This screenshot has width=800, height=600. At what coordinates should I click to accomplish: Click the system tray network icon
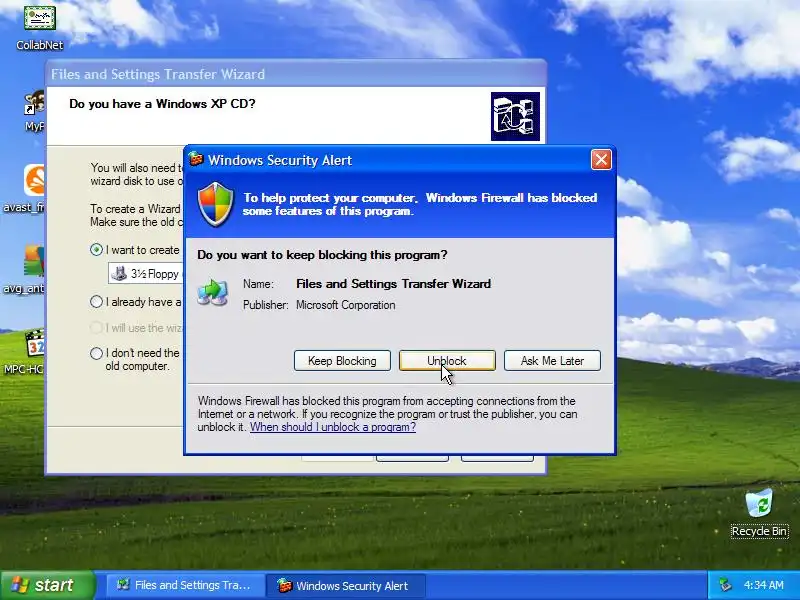tap(724, 585)
